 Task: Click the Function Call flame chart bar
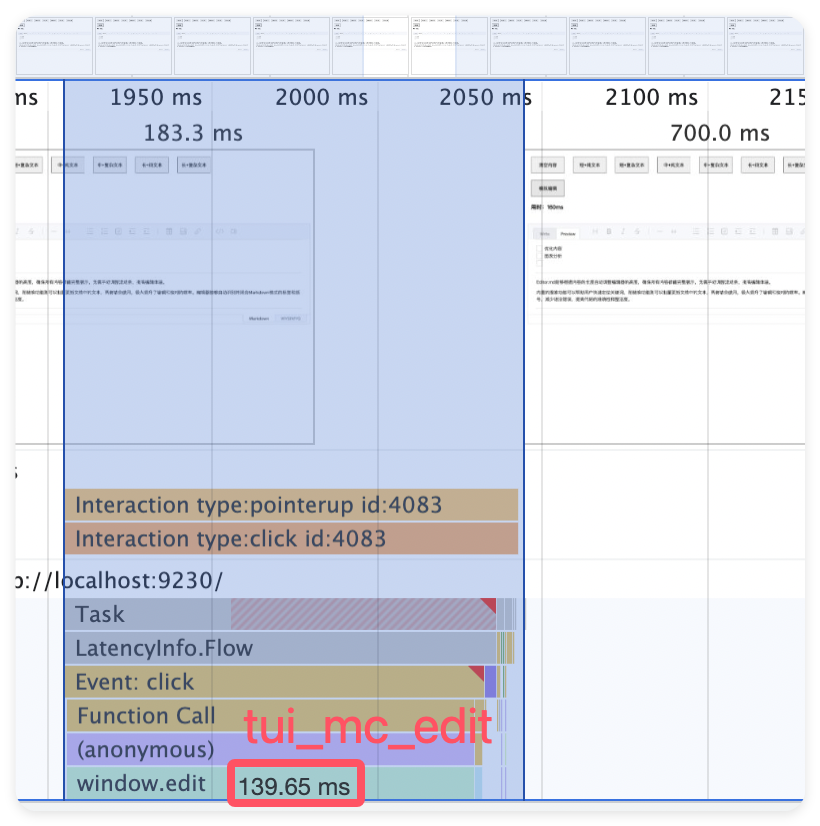(270, 715)
